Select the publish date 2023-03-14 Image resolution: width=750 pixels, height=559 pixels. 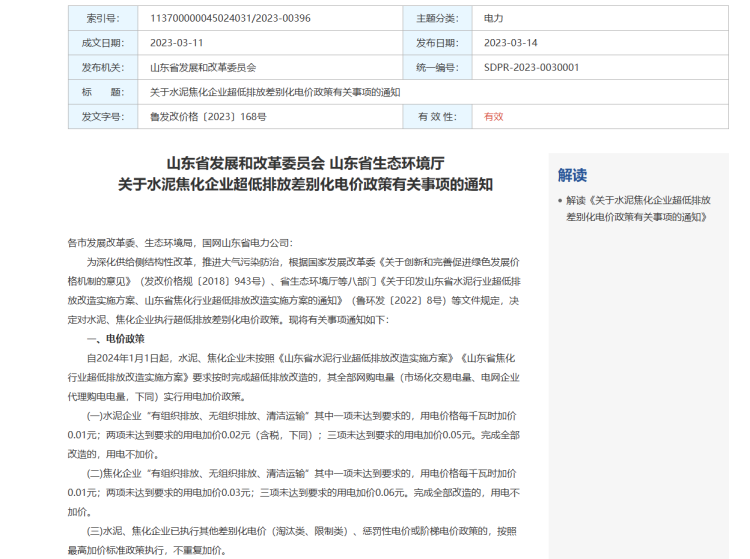coord(510,43)
